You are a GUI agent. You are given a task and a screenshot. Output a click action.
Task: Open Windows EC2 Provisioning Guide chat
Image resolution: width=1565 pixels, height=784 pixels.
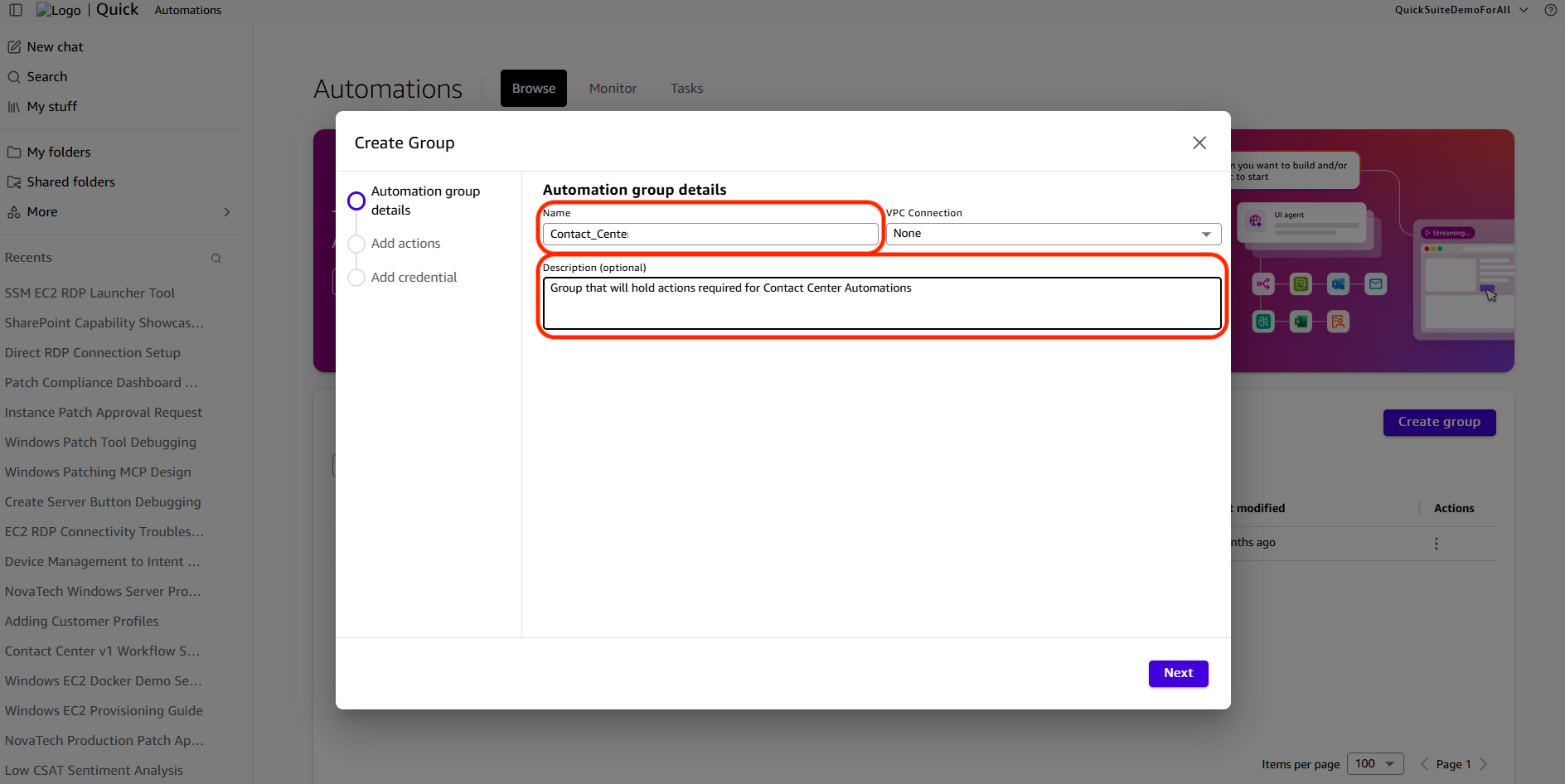[x=104, y=711]
